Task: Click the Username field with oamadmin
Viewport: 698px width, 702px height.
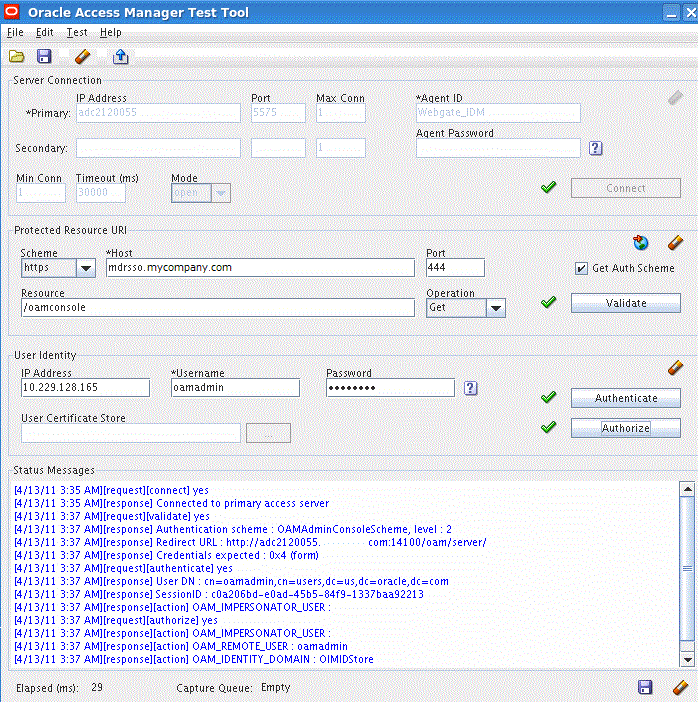Action: point(235,388)
